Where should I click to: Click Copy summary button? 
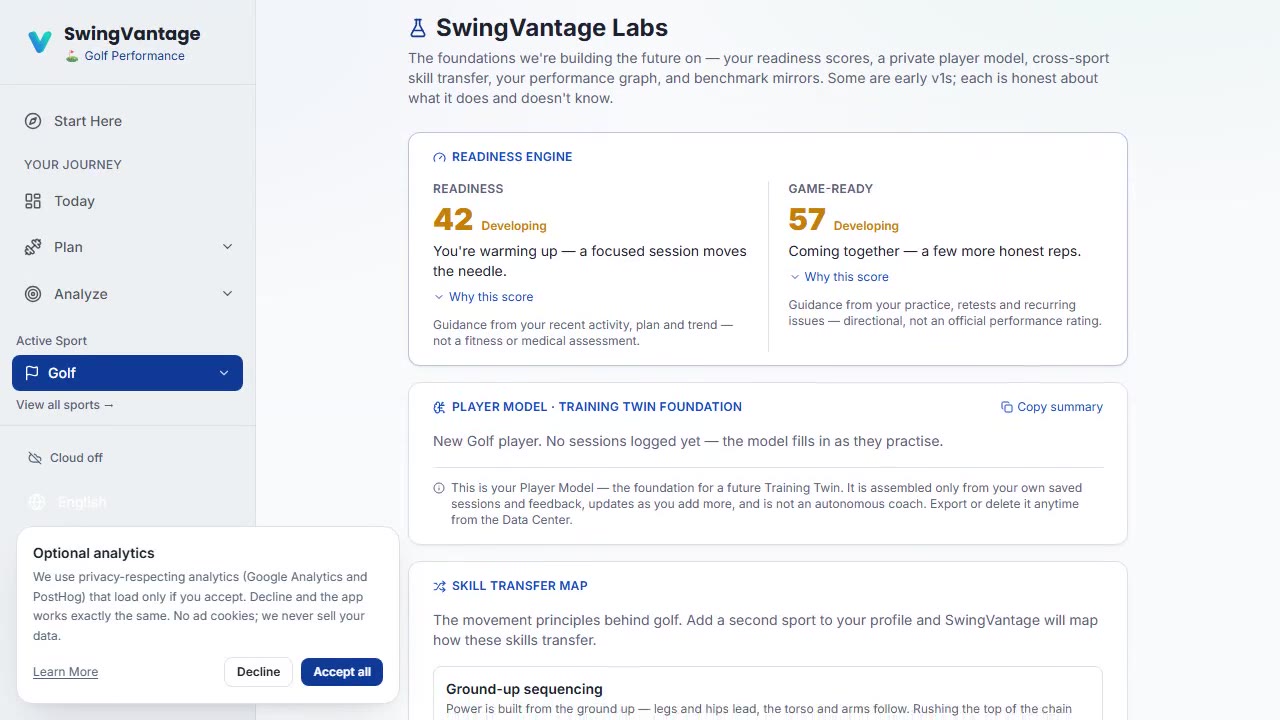click(x=1052, y=407)
